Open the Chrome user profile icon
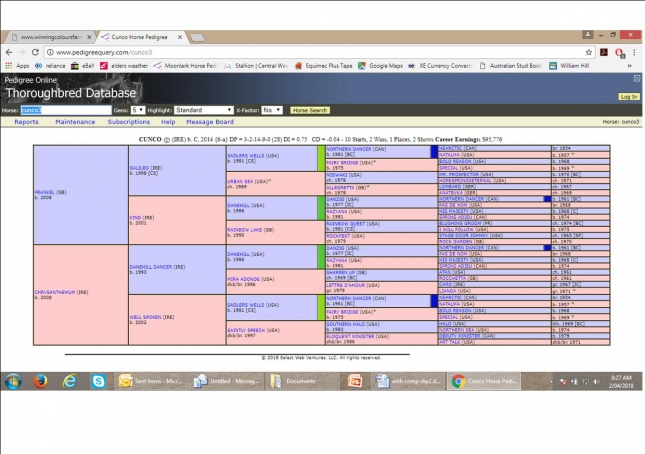This screenshot has width=645, height=454. [x=587, y=35]
